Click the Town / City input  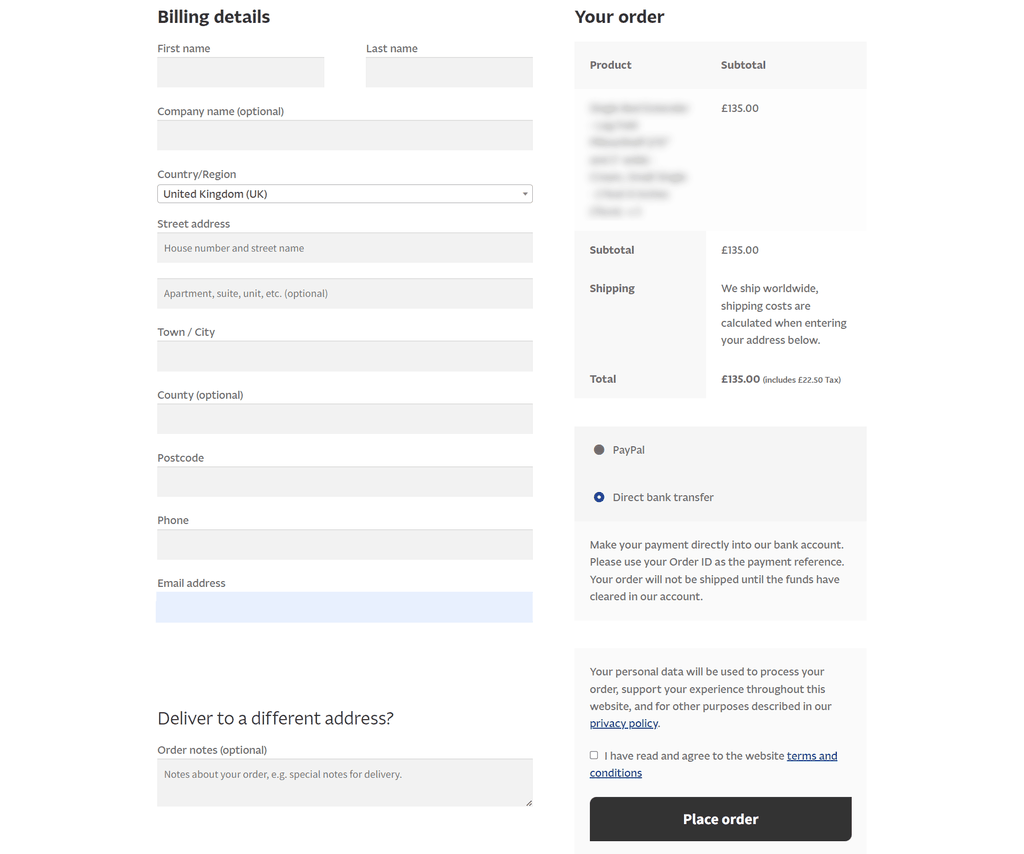point(344,356)
